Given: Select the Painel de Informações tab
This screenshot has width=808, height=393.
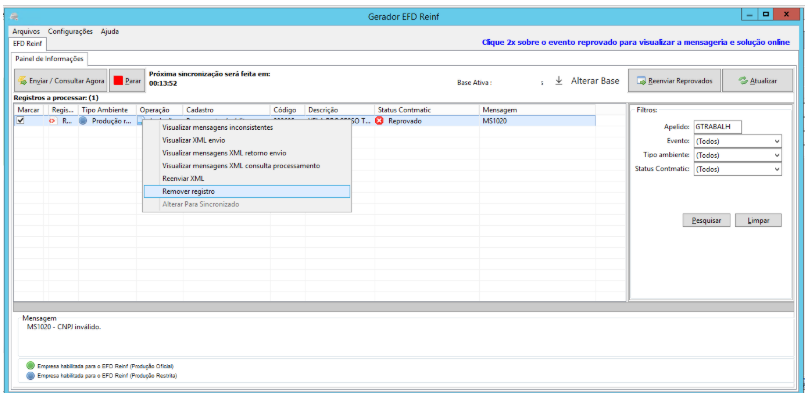Looking at the screenshot, I should [49, 59].
